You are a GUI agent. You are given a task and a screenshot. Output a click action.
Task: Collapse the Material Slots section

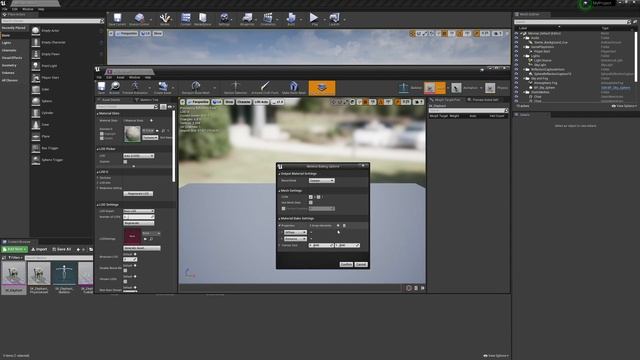[x=98, y=113]
